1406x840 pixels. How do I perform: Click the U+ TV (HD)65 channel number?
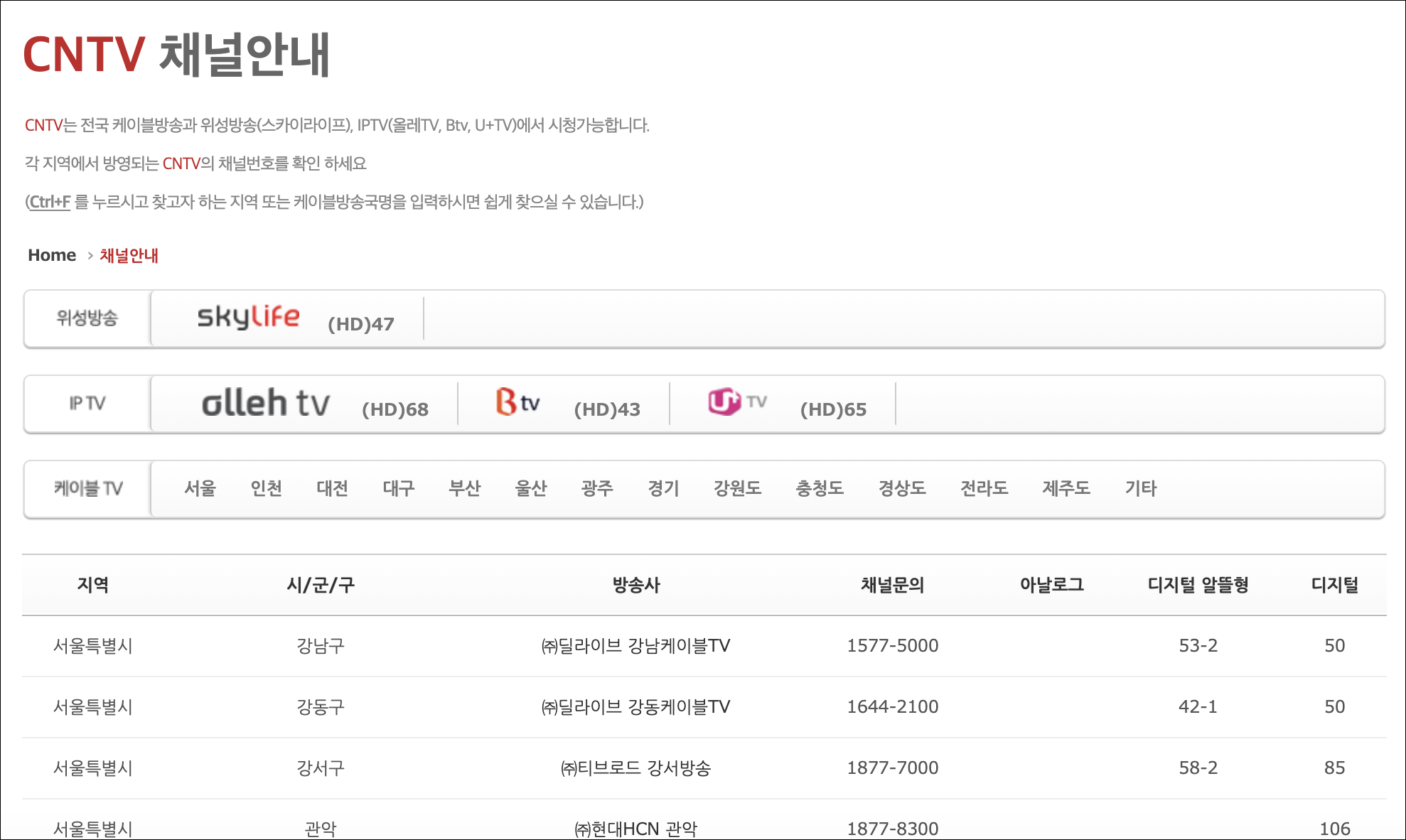coord(833,409)
